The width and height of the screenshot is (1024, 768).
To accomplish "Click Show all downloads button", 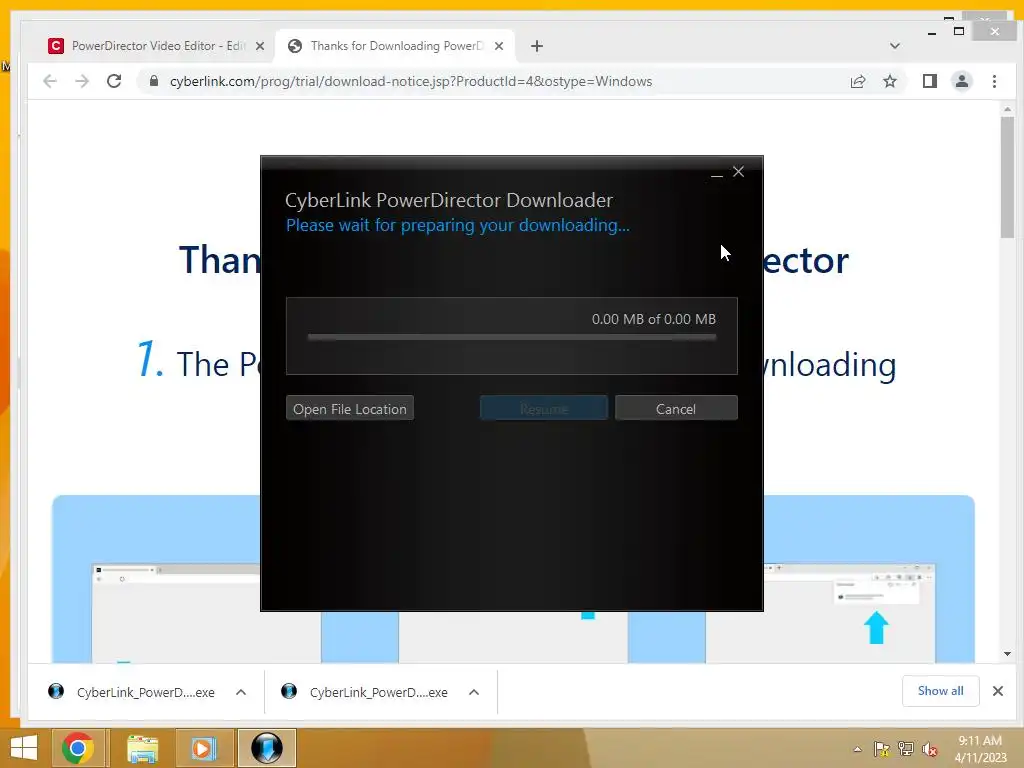I will pyautogui.click(x=940, y=691).
